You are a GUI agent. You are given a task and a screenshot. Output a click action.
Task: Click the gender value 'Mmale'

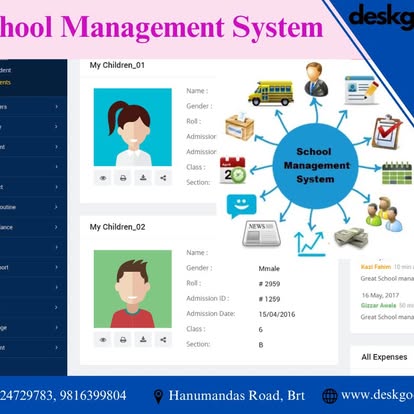point(269,269)
